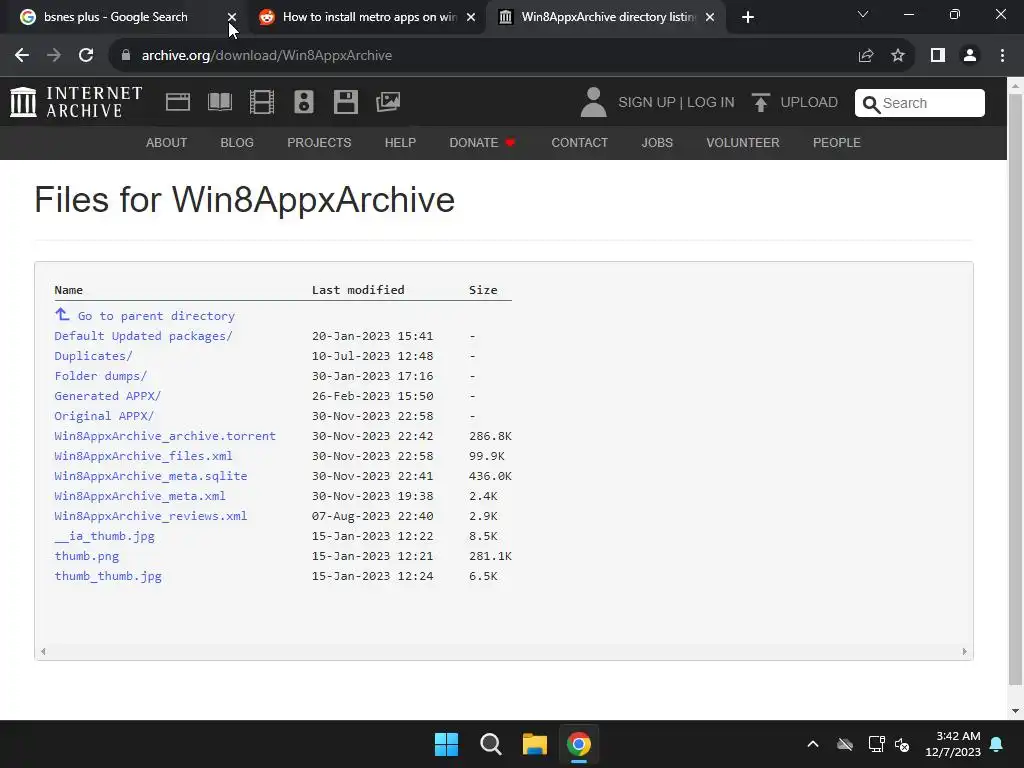Viewport: 1024px width, 768px height.
Task: Close the How to install metro apps tab
Action: (471, 18)
